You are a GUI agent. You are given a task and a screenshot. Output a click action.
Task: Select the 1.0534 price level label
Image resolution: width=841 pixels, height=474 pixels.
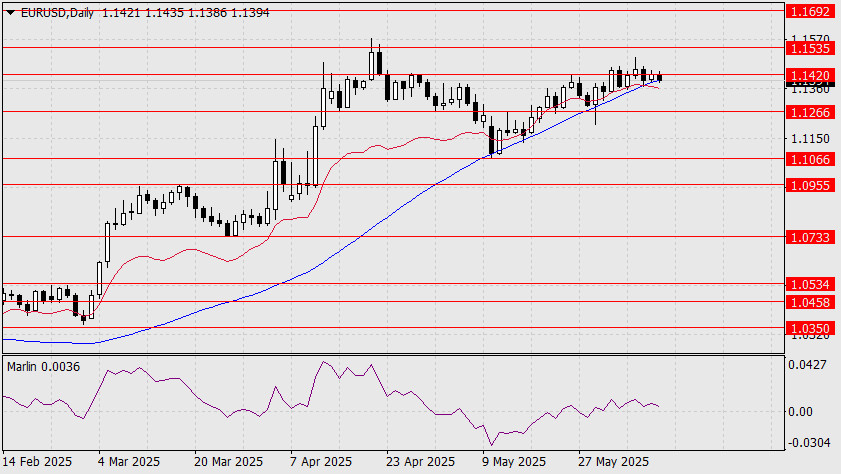pos(810,285)
